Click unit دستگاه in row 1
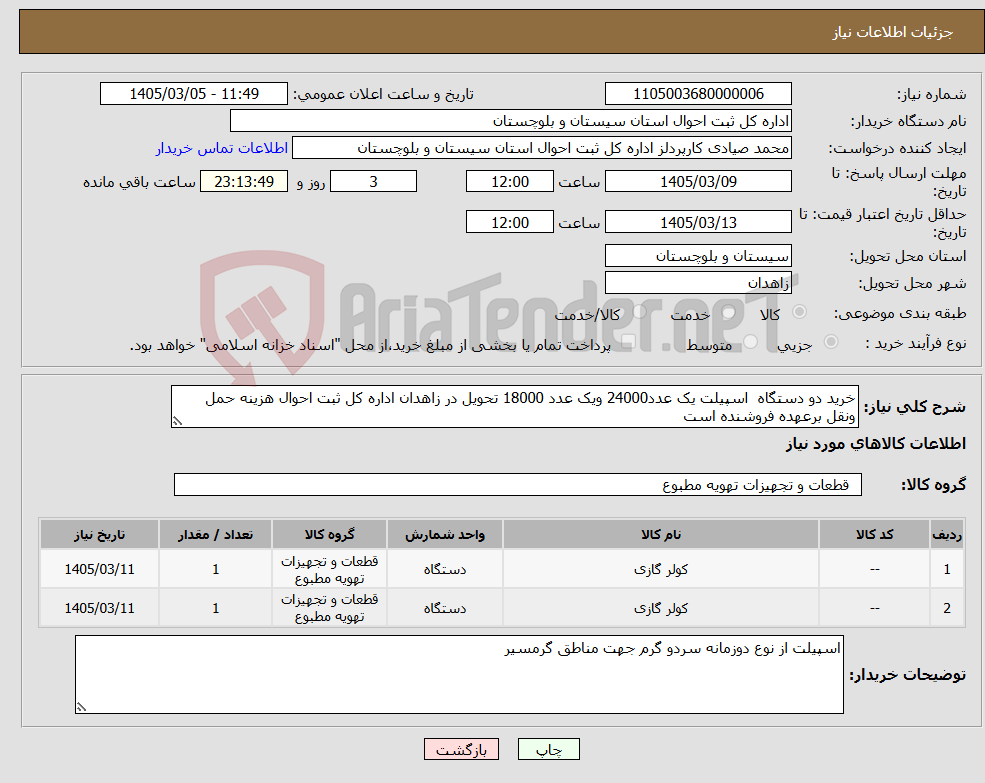Image resolution: width=985 pixels, height=783 pixels. pyautogui.click(x=445, y=569)
